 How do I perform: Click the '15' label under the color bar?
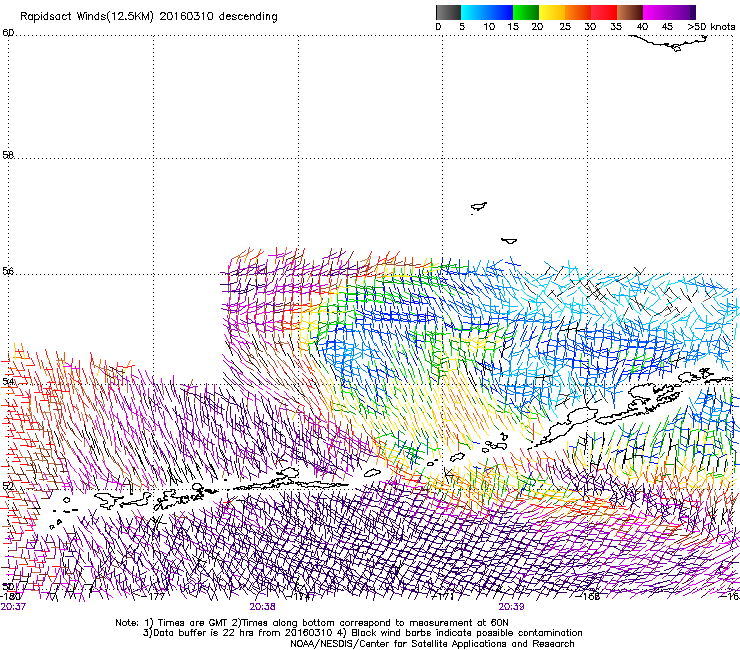(x=513, y=27)
